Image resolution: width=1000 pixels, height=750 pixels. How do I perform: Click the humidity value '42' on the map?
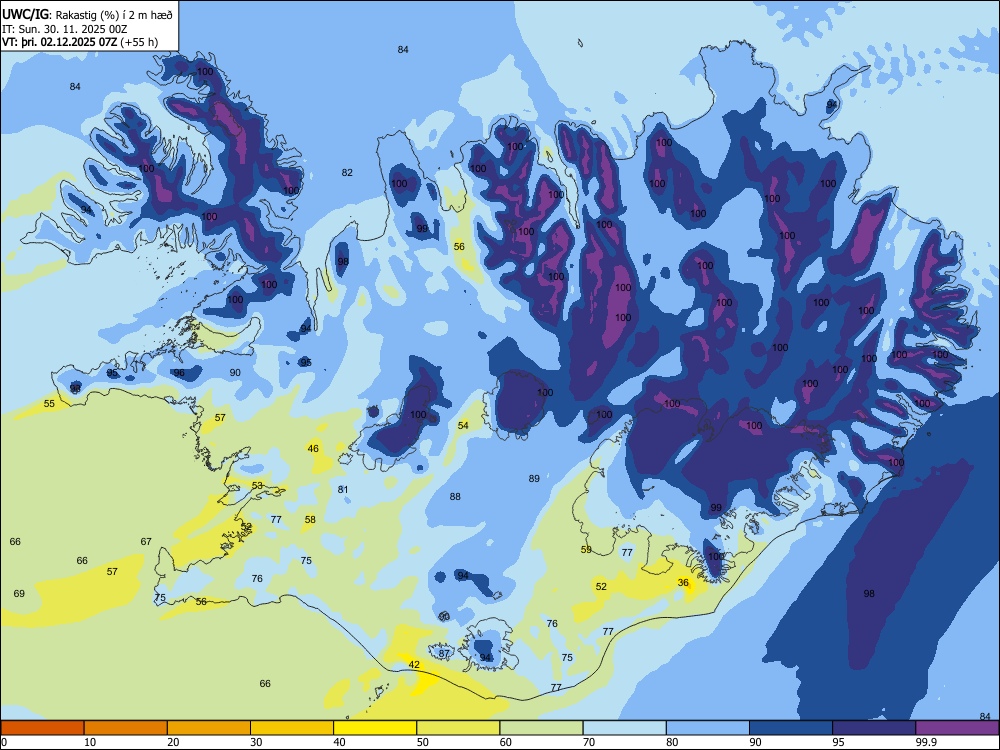(414, 664)
